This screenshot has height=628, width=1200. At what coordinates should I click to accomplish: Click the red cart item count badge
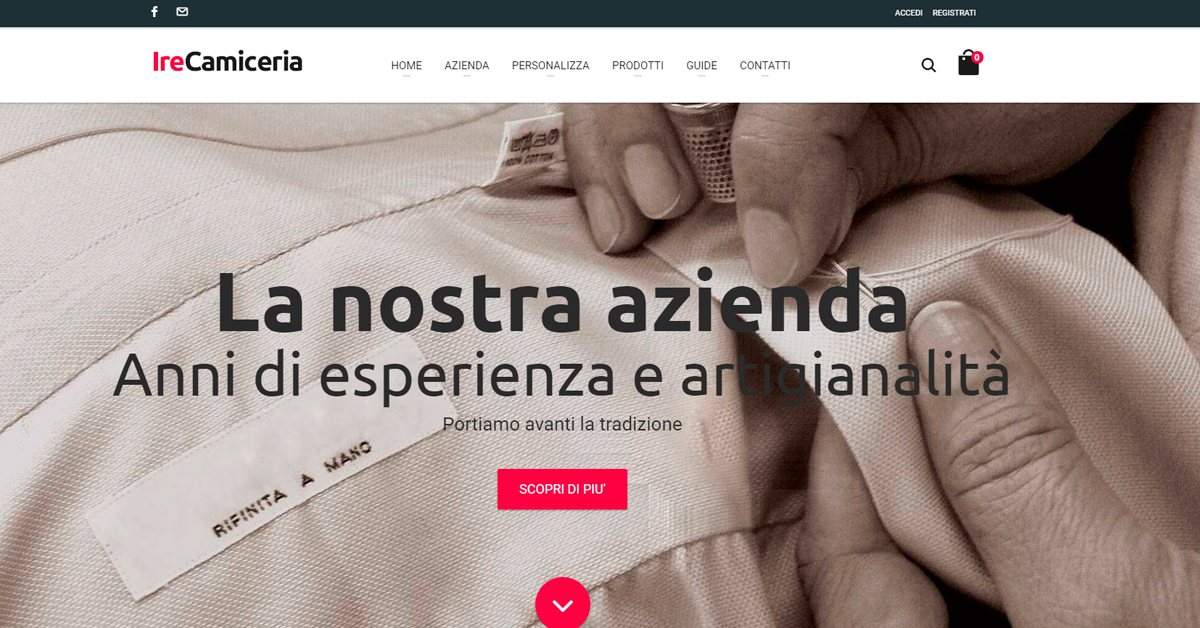coord(977,57)
